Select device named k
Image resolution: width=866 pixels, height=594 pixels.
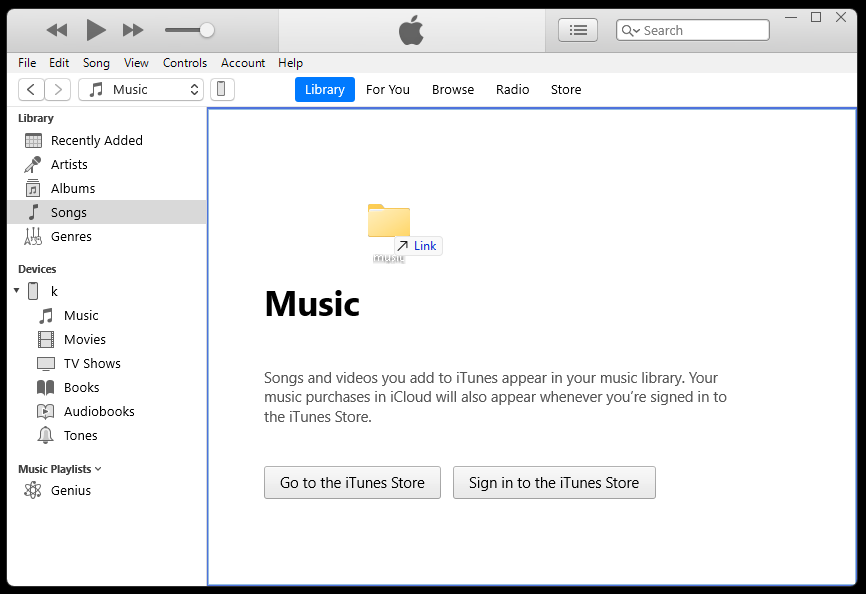(x=54, y=291)
